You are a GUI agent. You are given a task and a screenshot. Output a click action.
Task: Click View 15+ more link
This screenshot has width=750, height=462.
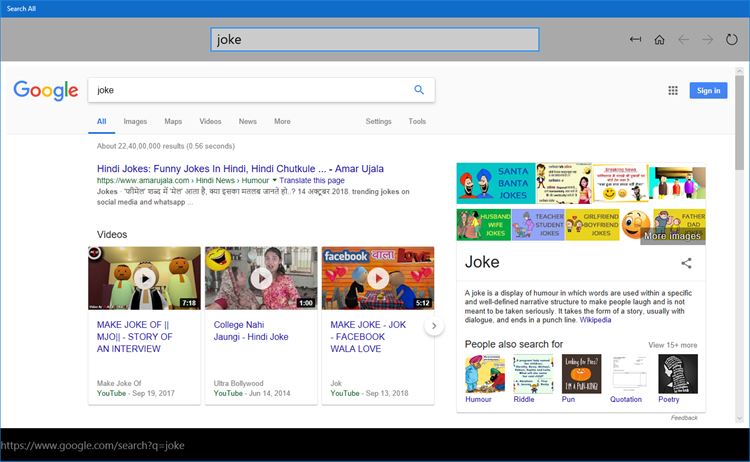673,345
